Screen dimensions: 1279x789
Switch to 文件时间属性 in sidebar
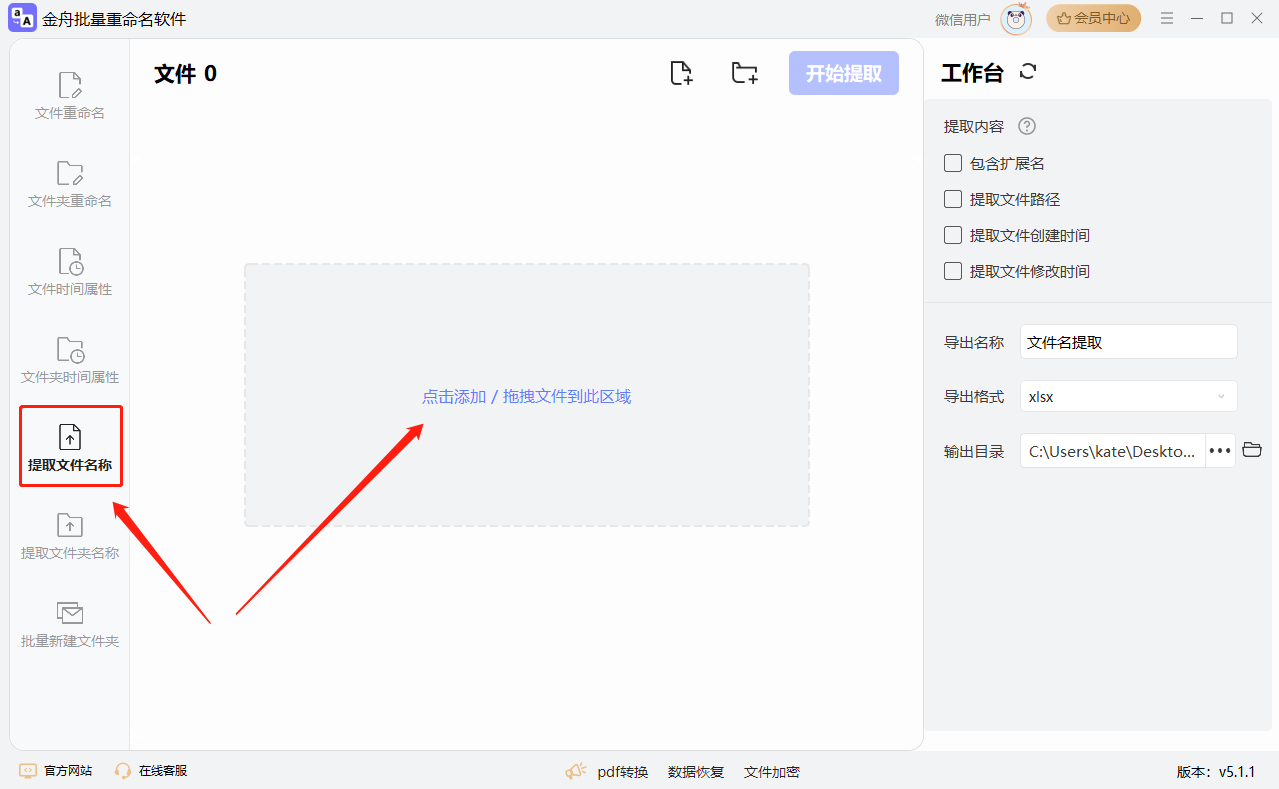pyautogui.click(x=70, y=272)
